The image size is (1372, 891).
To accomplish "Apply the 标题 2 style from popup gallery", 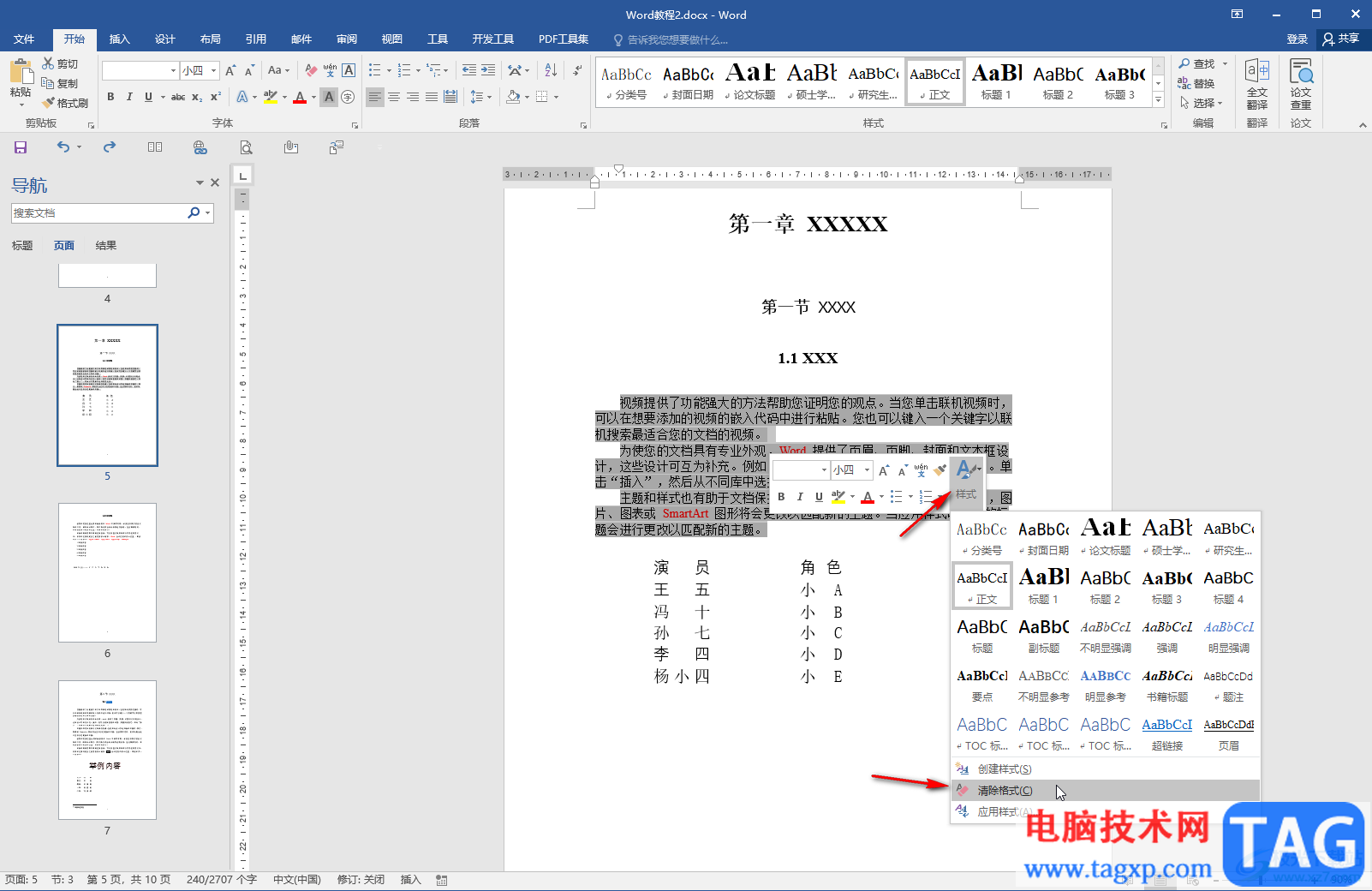I will pyautogui.click(x=1106, y=586).
